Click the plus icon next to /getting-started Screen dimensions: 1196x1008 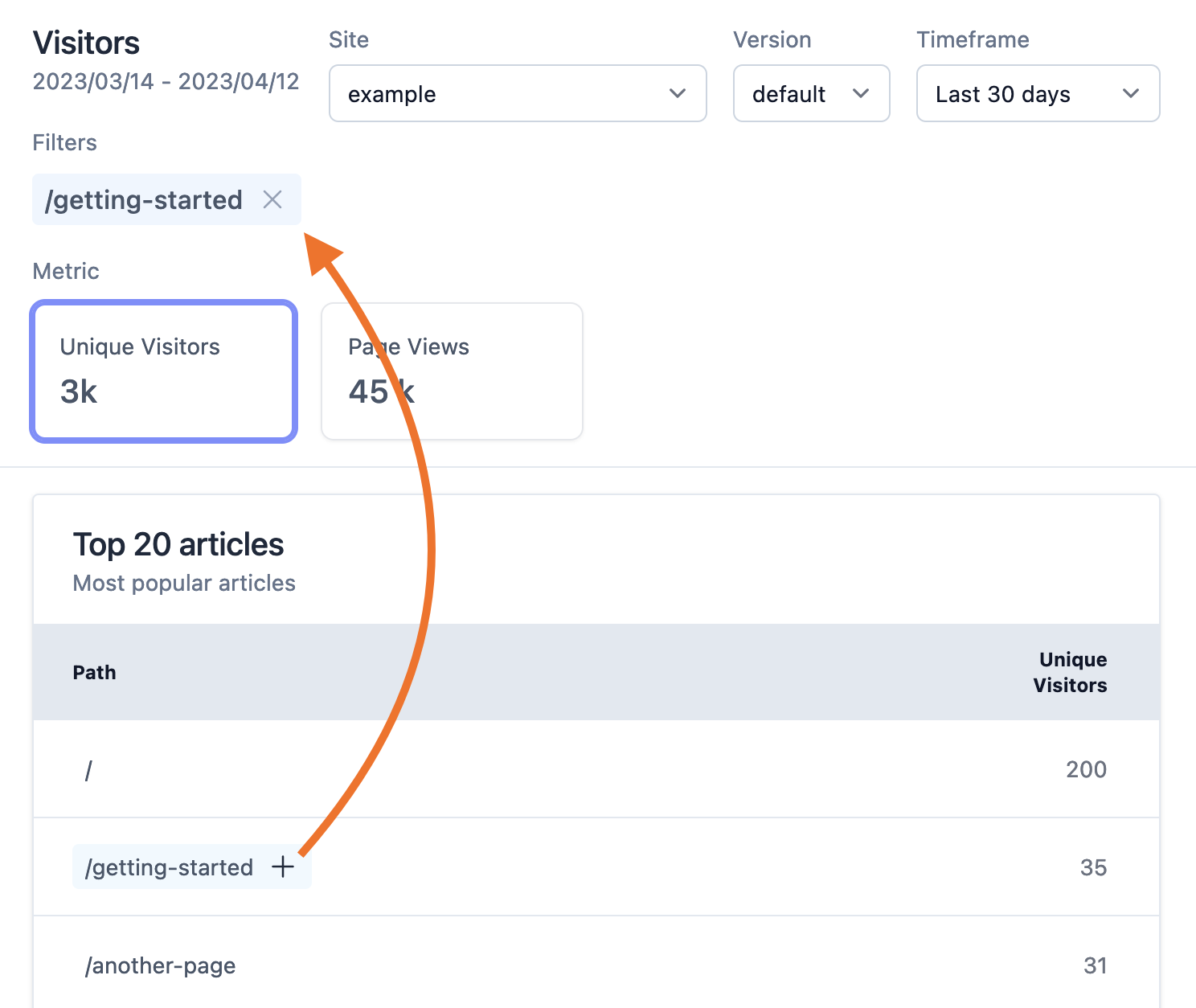[x=283, y=867]
